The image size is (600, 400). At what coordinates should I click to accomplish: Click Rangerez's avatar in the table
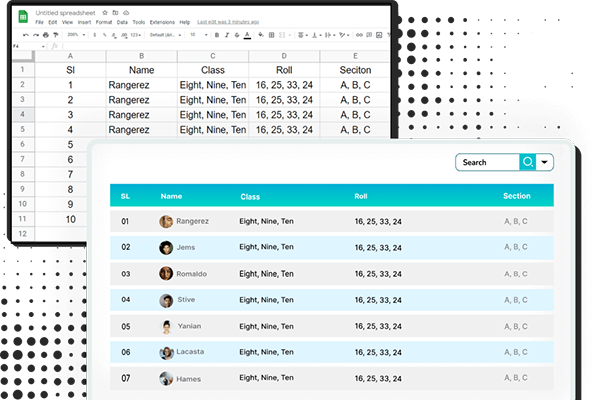(x=166, y=221)
